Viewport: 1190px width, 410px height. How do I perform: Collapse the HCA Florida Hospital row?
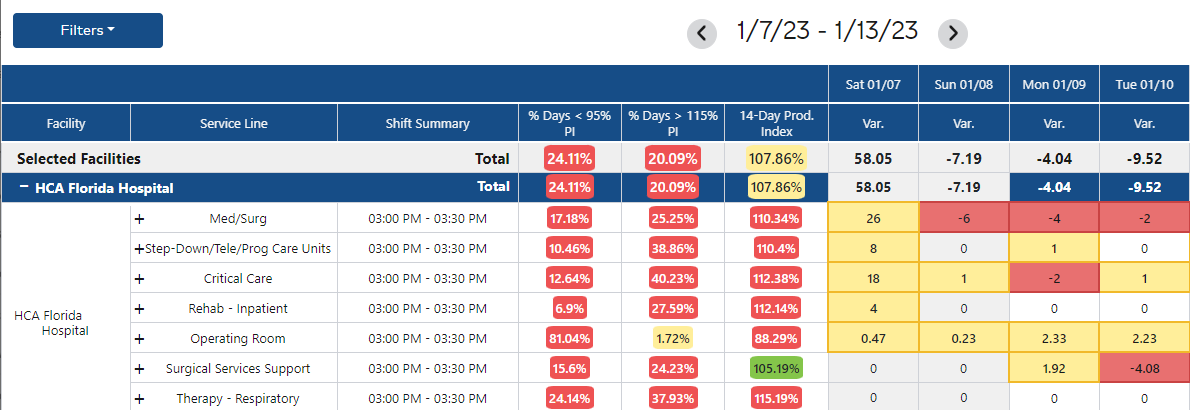tap(21, 188)
